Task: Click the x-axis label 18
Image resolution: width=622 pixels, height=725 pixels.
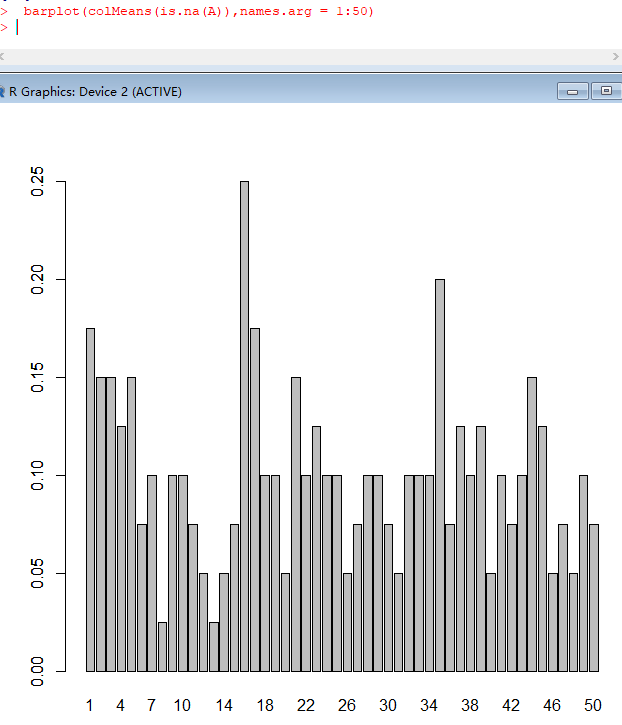Action: pos(265,706)
